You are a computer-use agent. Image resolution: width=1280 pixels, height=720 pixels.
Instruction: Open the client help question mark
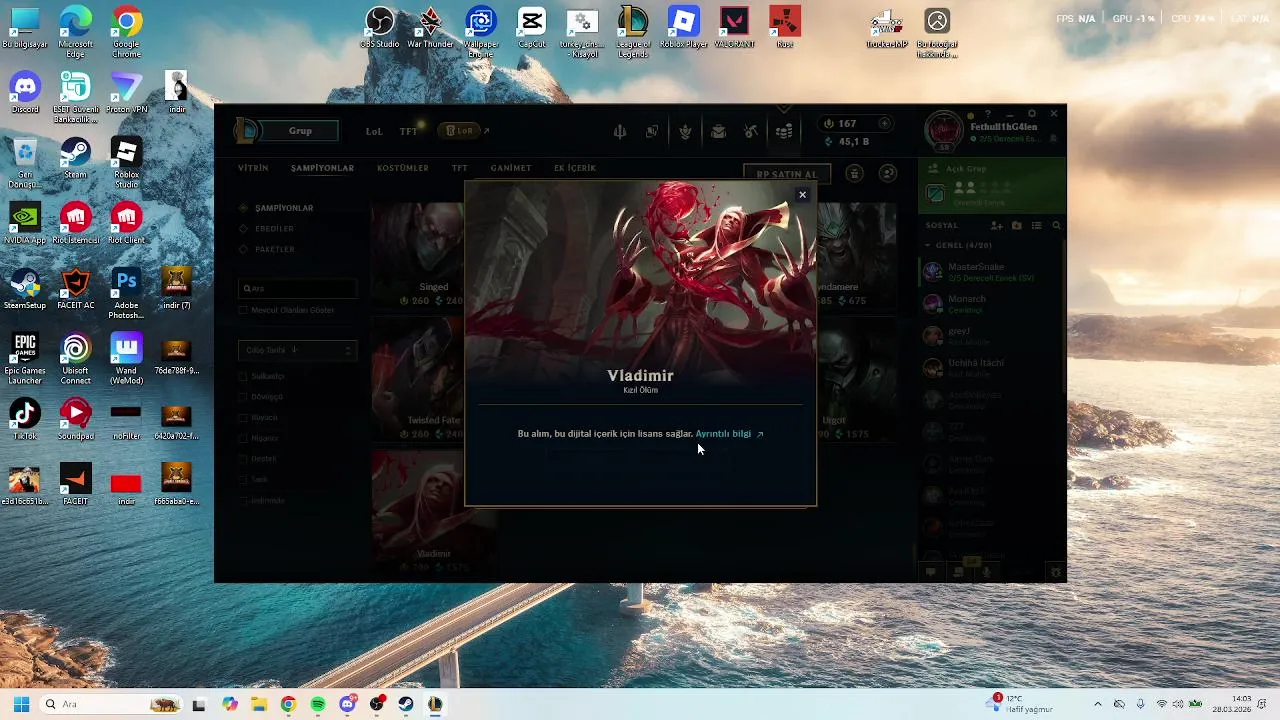[x=988, y=114]
